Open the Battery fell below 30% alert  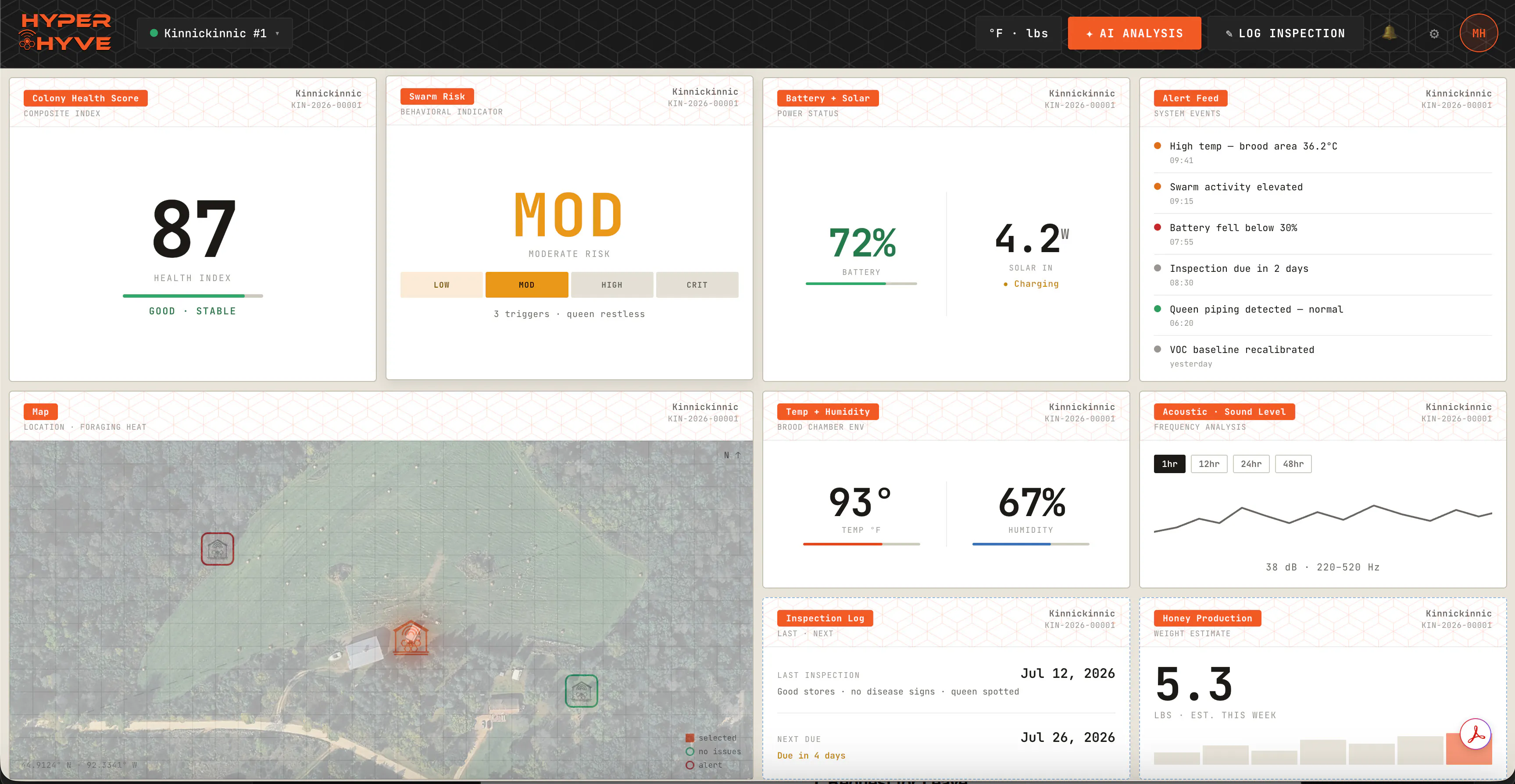pyautogui.click(x=1323, y=234)
